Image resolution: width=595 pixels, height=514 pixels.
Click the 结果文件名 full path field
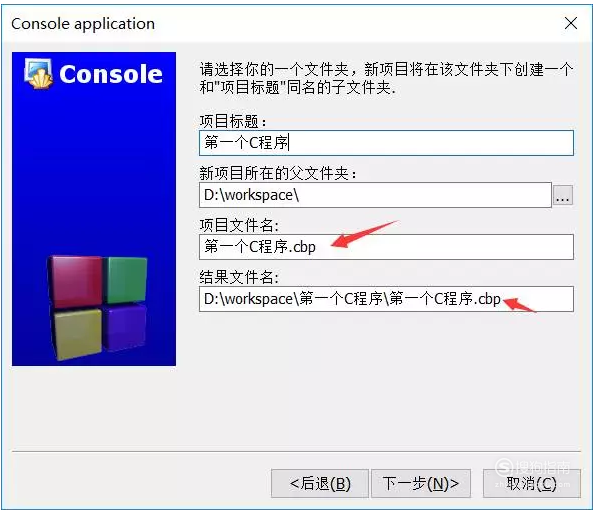point(386,299)
